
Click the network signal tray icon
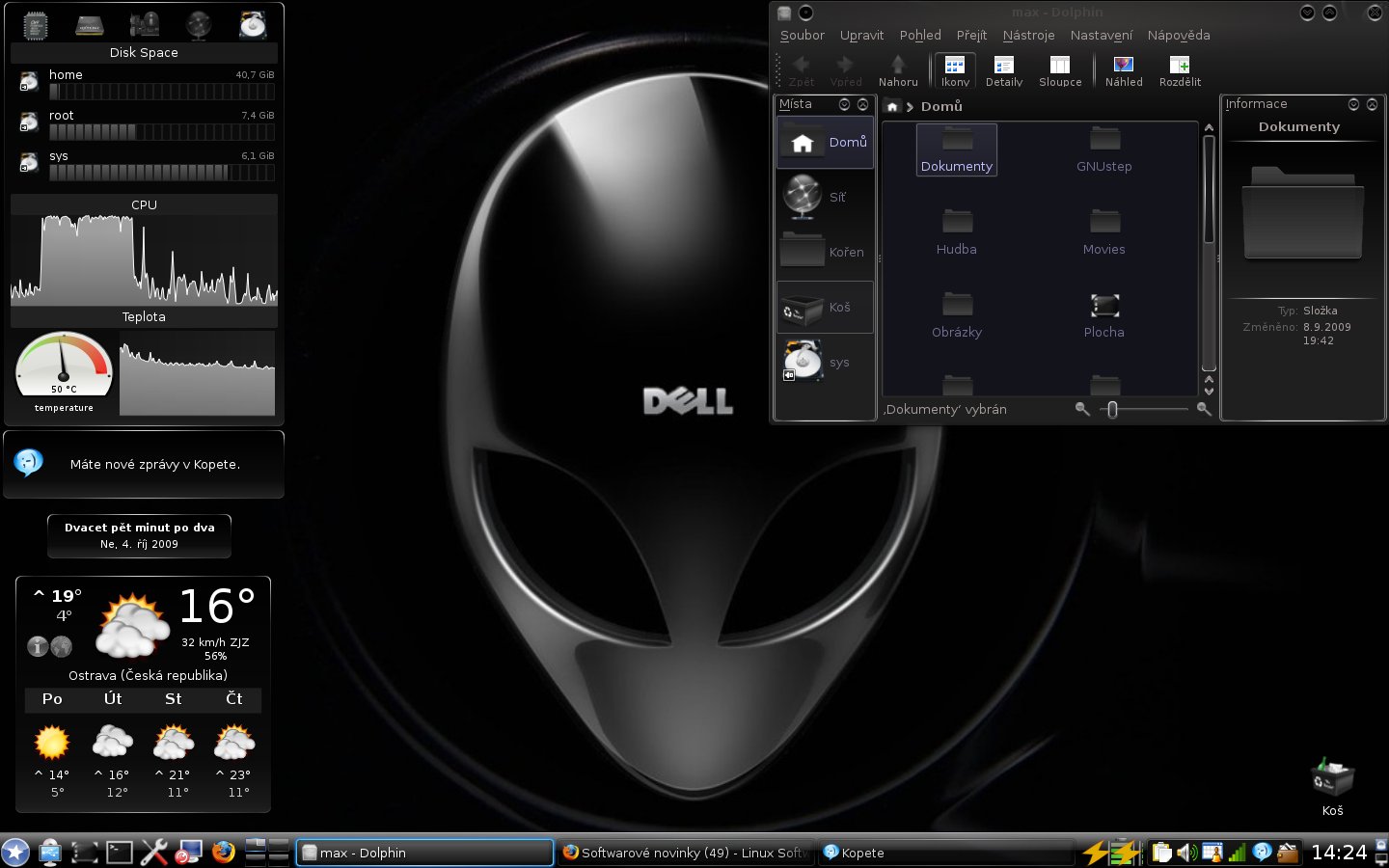(1237, 853)
